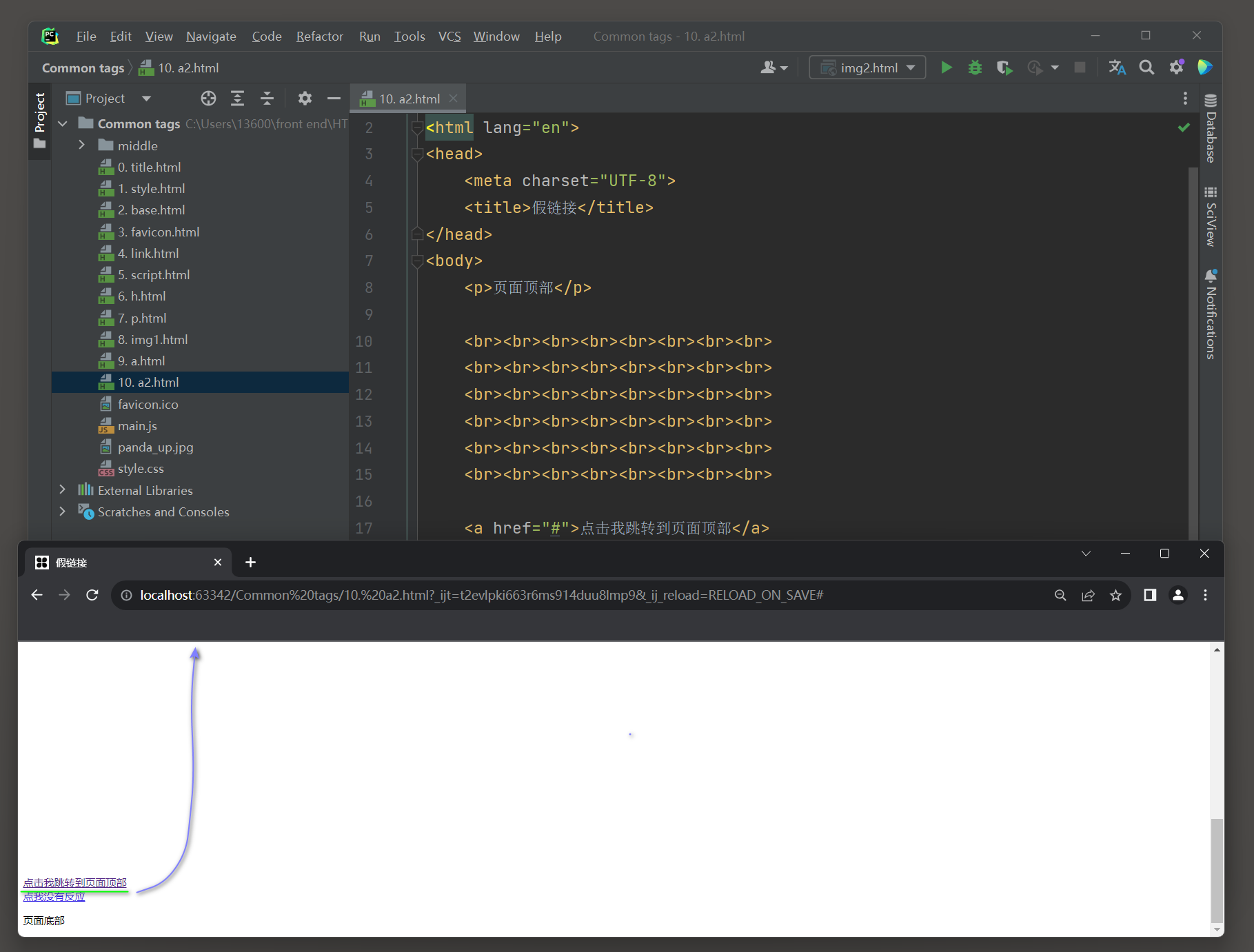This screenshot has height=952, width=1254.
Task: Run img2.html with the green play icon
Action: (x=947, y=68)
